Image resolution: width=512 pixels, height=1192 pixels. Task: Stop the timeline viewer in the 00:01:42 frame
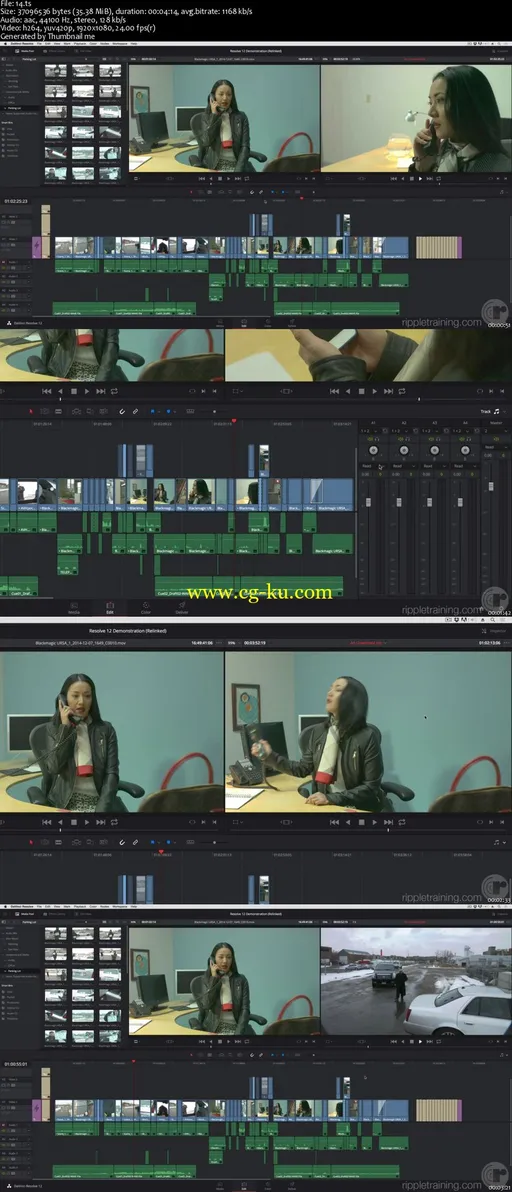(x=360, y=391)
